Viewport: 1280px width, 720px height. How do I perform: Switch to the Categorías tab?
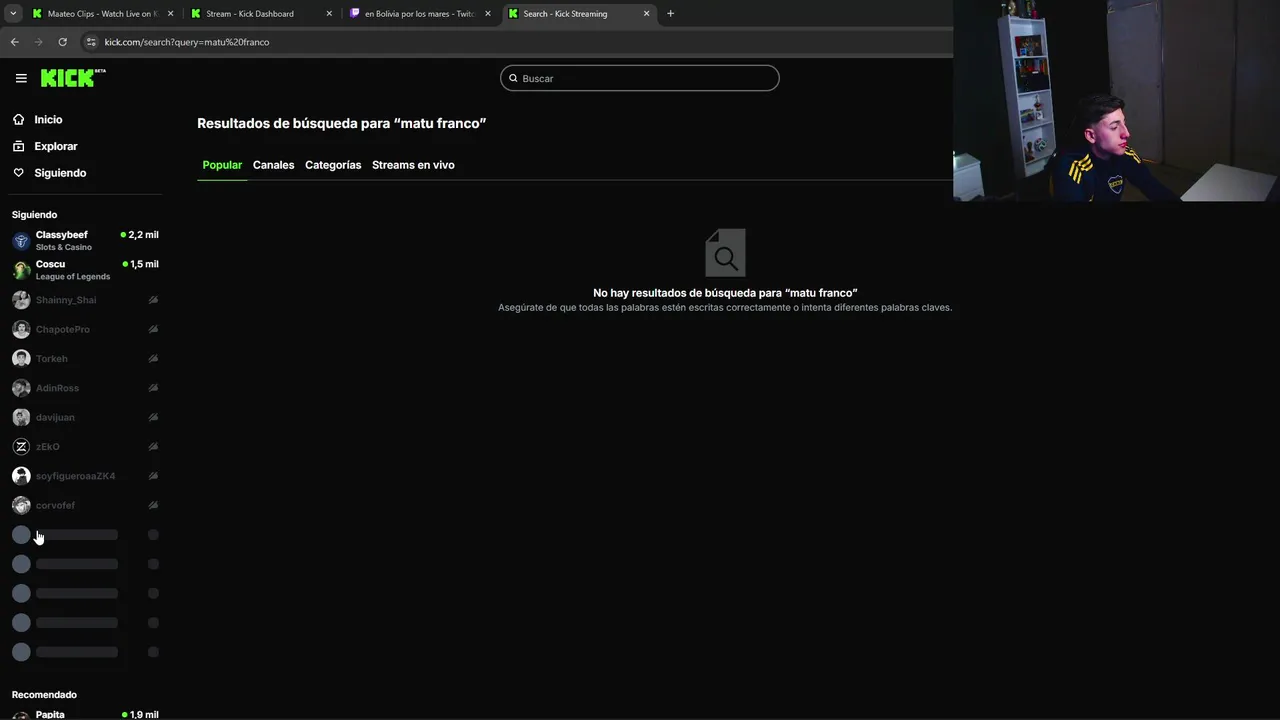point(333,165)
